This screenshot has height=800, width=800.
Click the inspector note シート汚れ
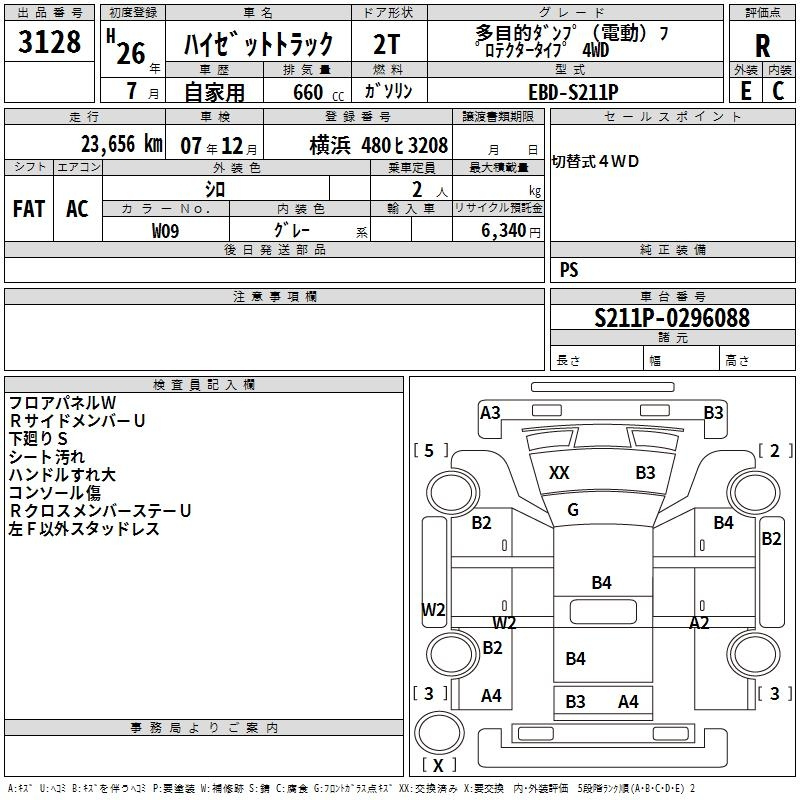pyautogui.click(x=46, y=457)
